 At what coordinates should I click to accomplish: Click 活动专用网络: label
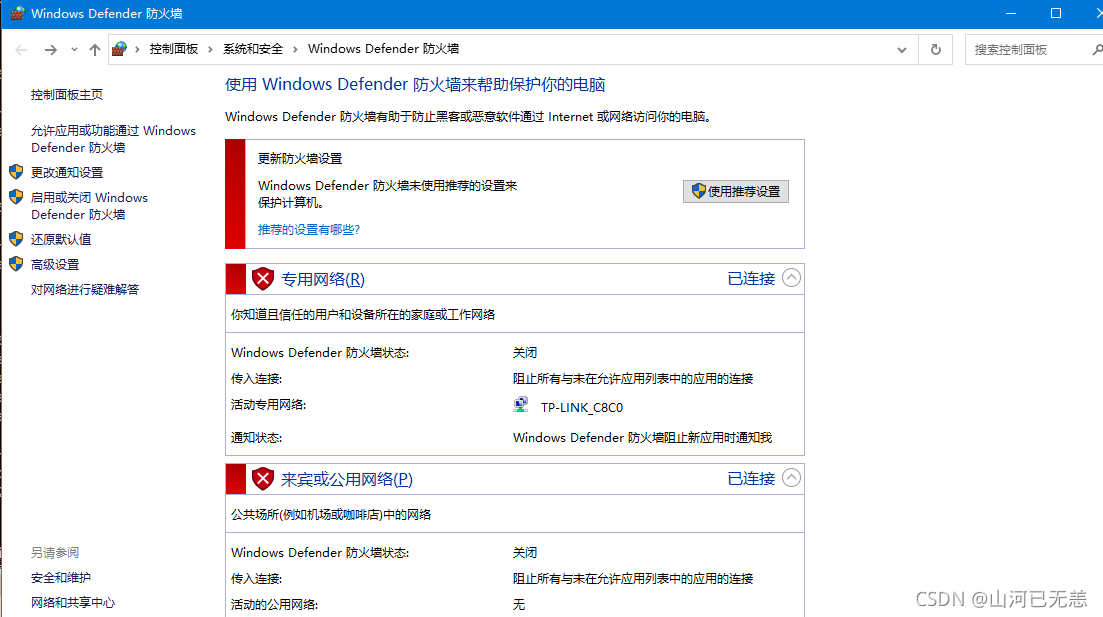pyautogui.click(x=269, y=405)
